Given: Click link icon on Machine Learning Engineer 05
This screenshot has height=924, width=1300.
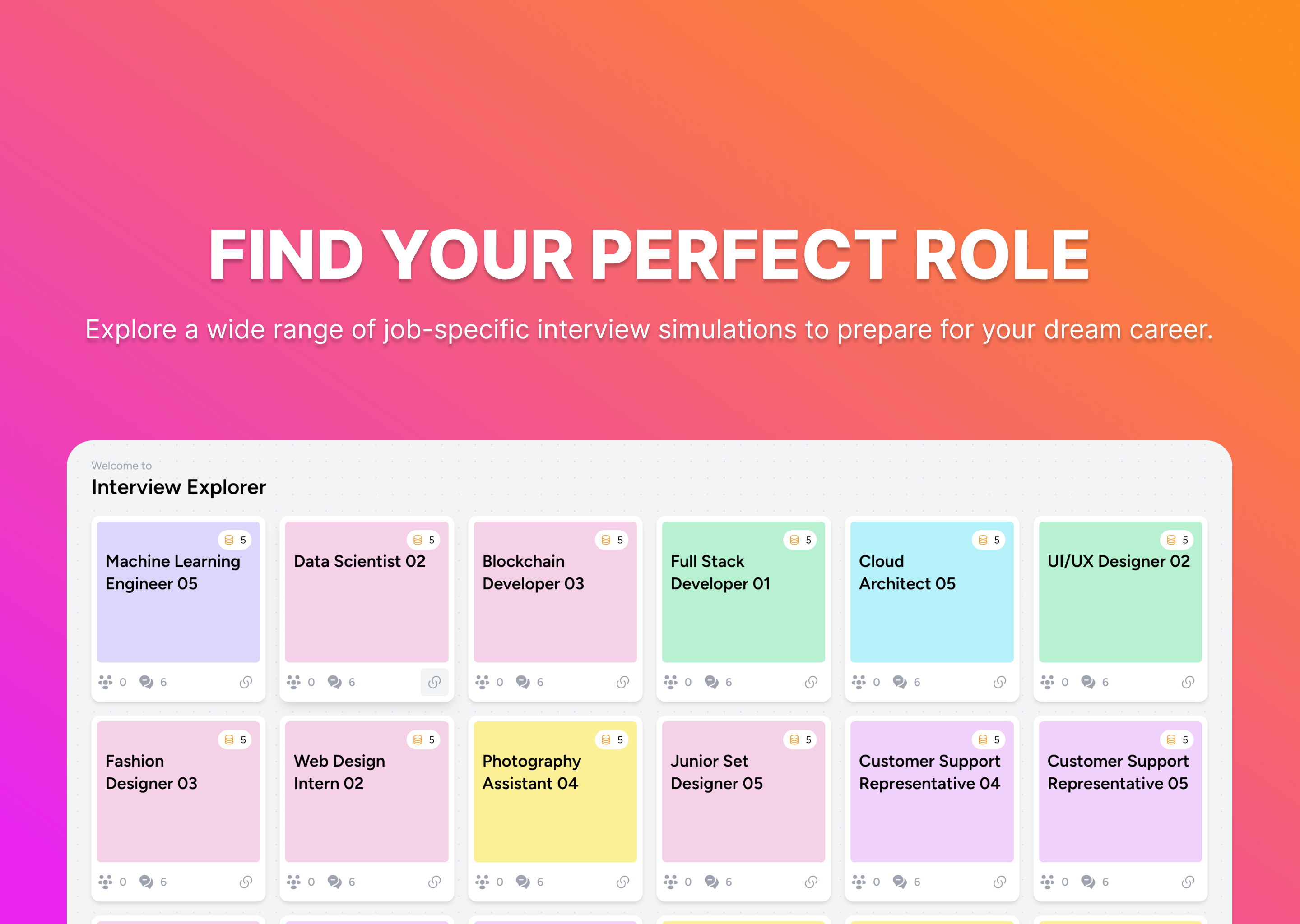Looking at the screenshot, I should click(246, 682).
